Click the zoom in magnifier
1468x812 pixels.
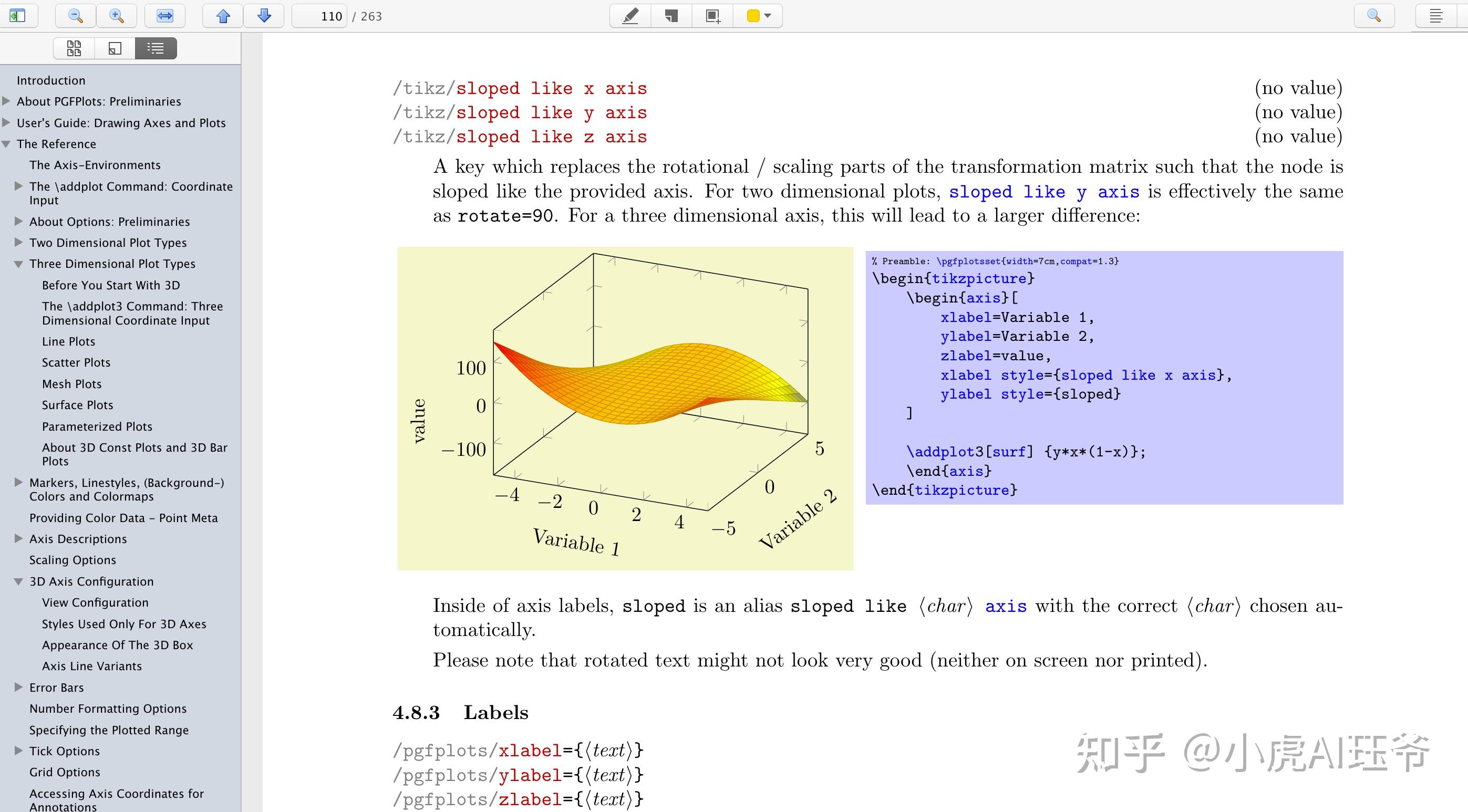click(x=117, y=16)
